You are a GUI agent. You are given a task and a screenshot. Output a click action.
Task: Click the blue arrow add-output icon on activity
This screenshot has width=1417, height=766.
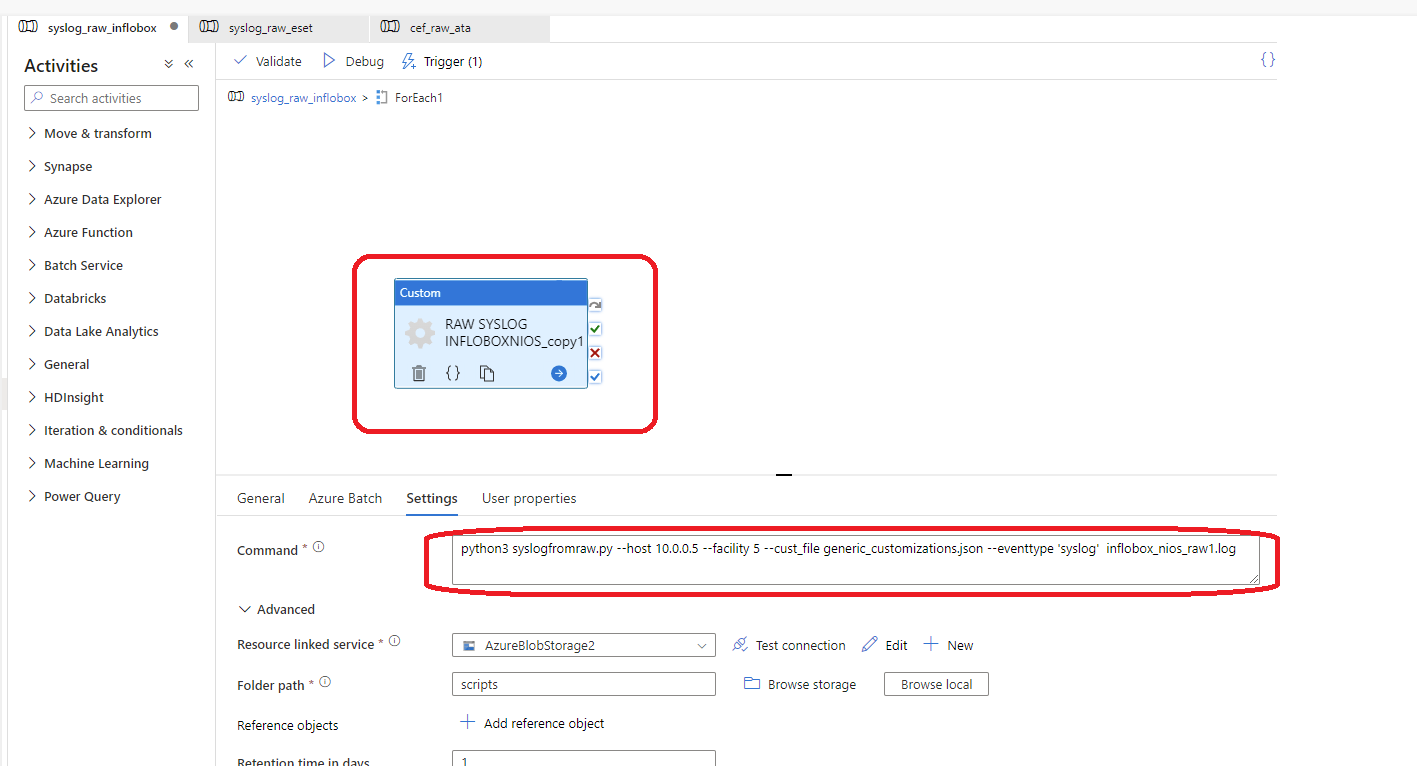(x=559, y=373)
